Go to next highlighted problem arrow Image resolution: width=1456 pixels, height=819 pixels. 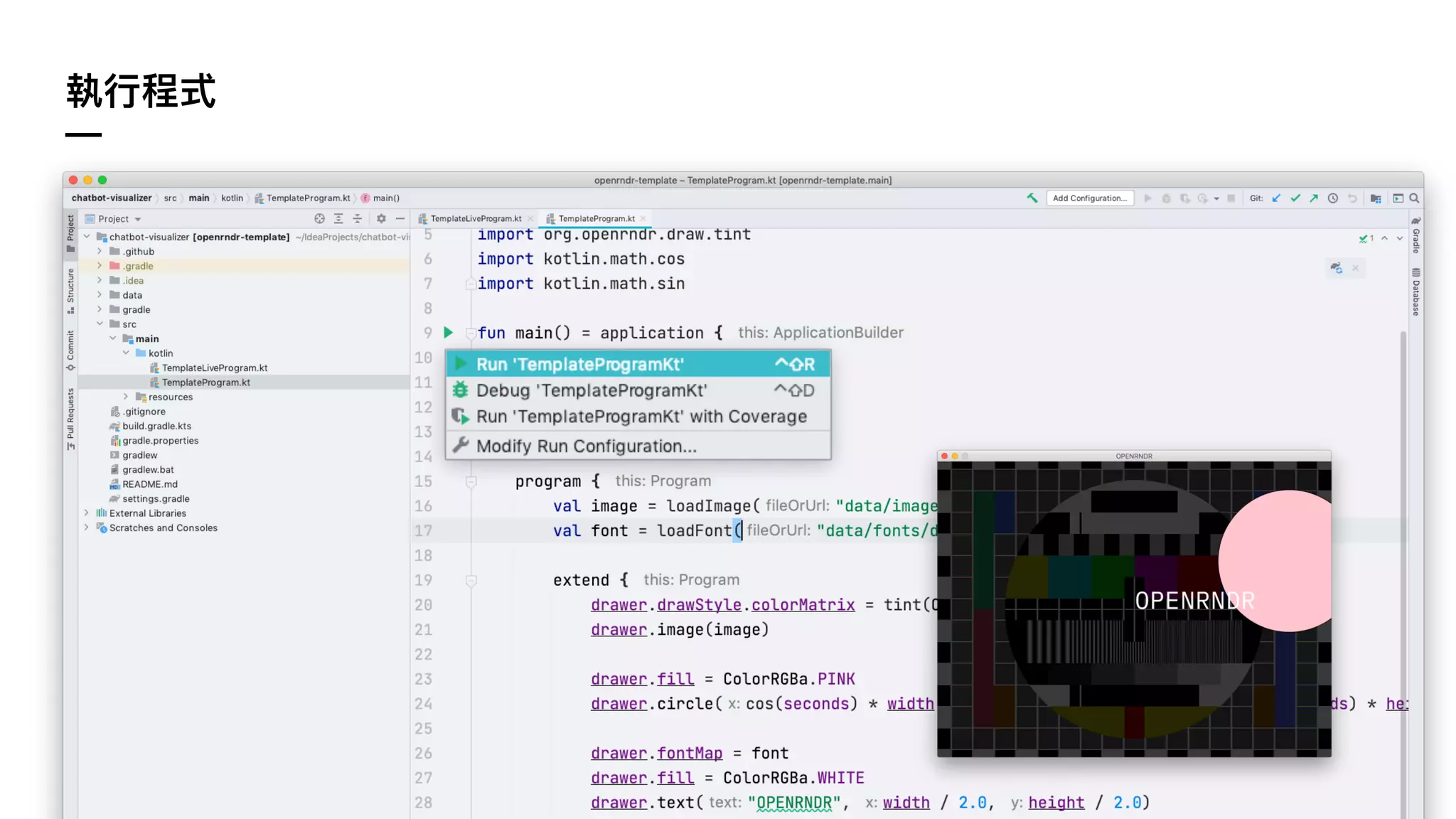1399,239
